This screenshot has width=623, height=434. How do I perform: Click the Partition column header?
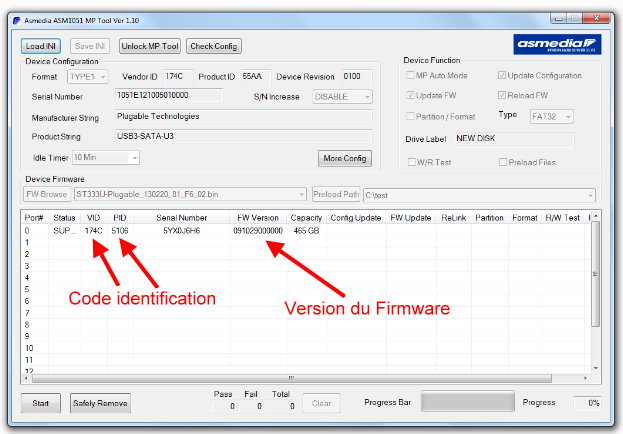coord(490,218)
